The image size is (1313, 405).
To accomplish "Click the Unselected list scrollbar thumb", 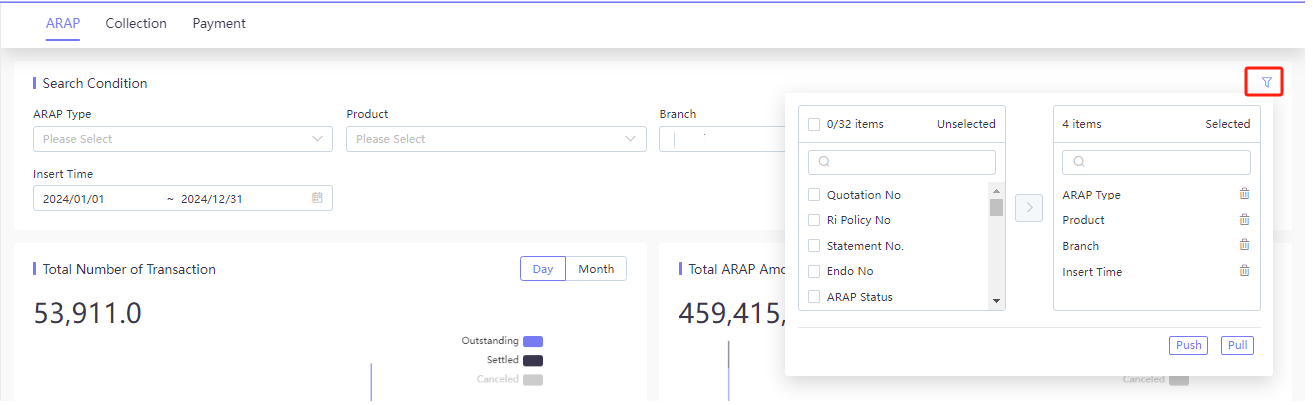I will [996, 207].
